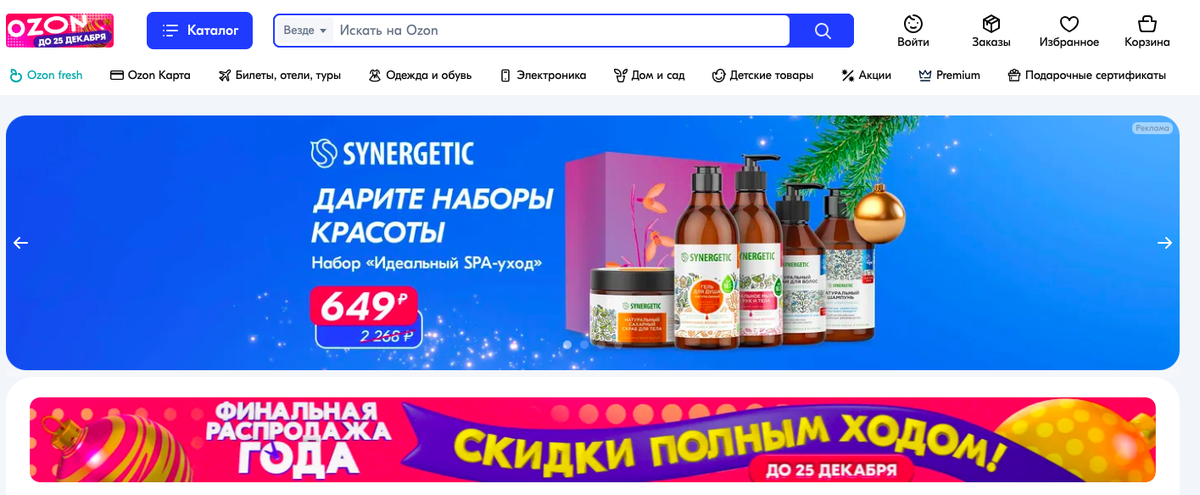Click the magnifier search button
Image resolution: width=1200 pixels, height=495 pixels.
click(822, 31)
